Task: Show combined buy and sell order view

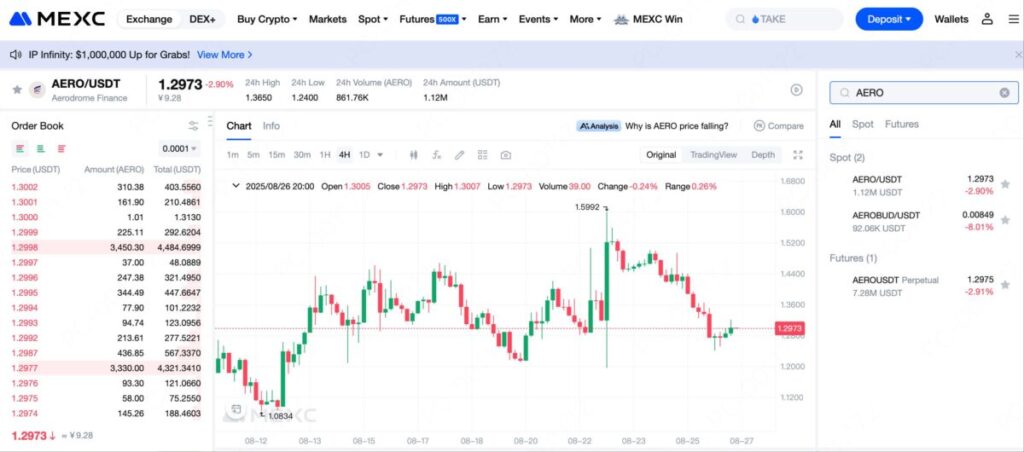Action: 20,149
